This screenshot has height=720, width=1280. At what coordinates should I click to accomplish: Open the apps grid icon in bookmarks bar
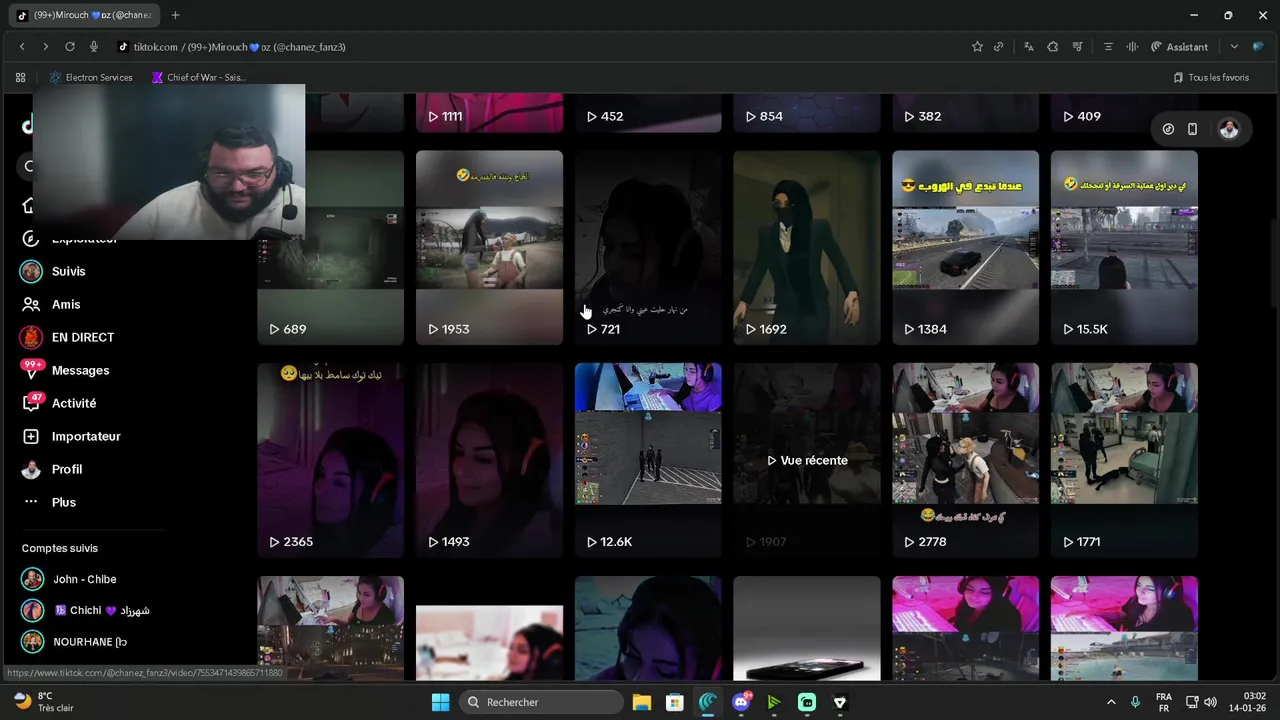coord(20,77)
